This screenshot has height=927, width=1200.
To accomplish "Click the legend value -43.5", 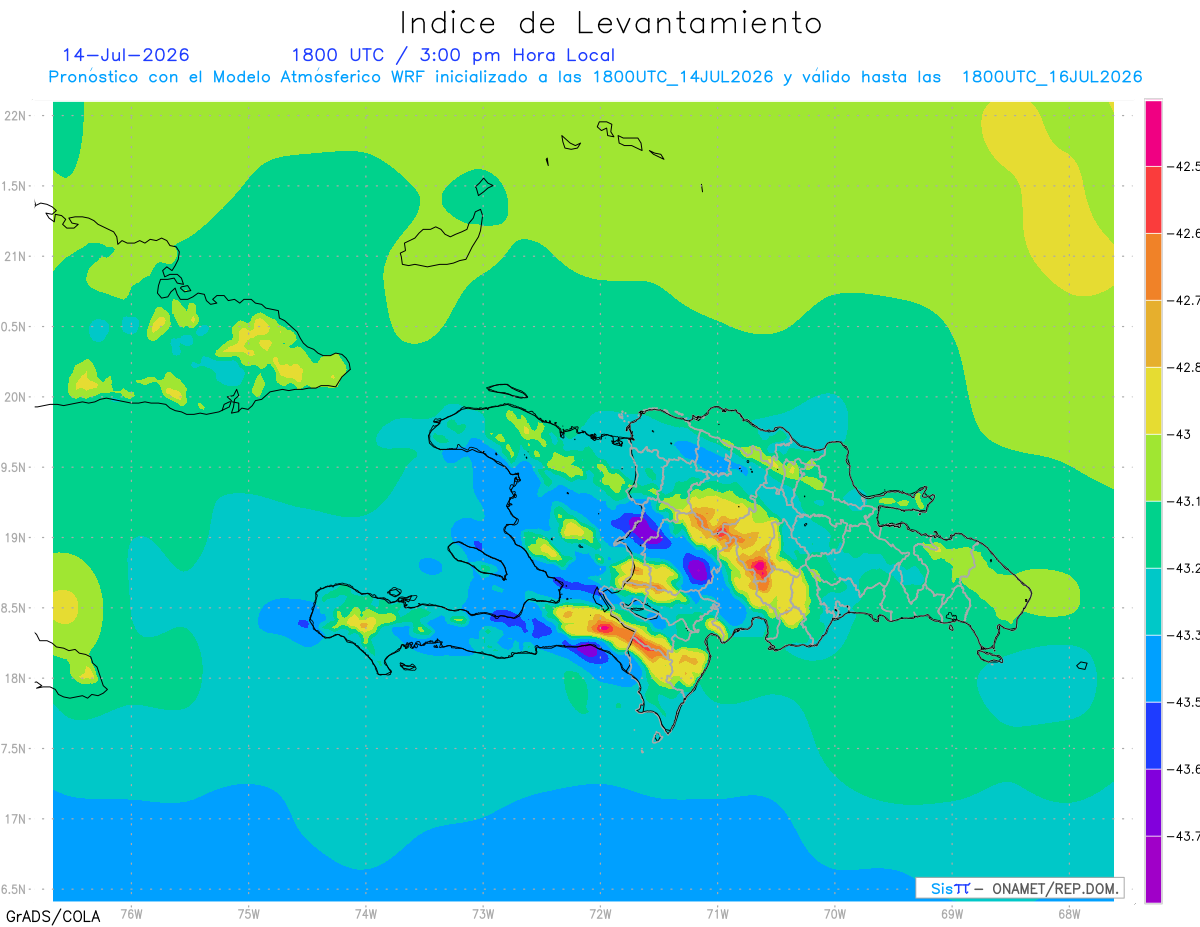I will point(1185,702).
